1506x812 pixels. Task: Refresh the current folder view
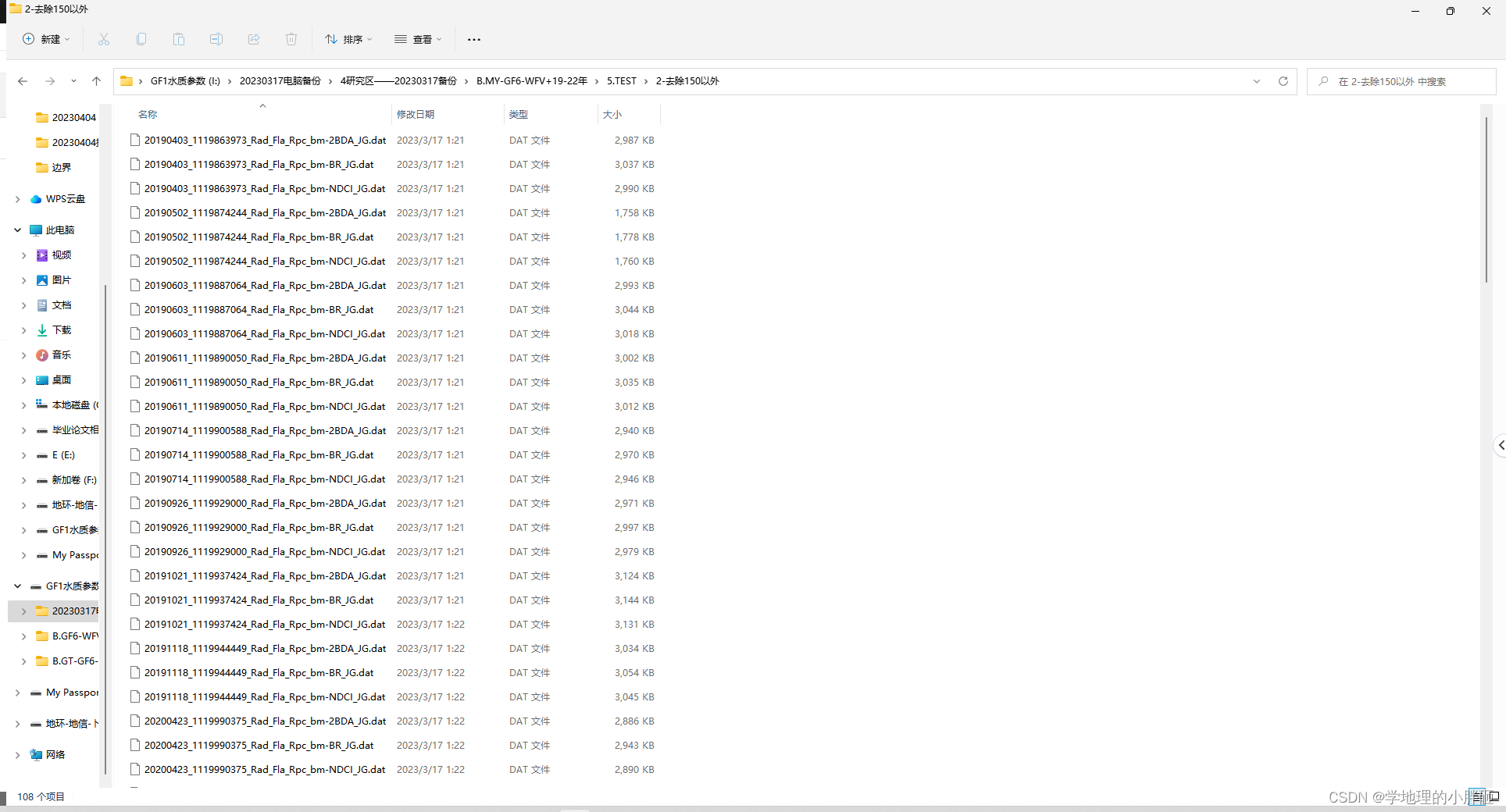[x=1283, y=81]
